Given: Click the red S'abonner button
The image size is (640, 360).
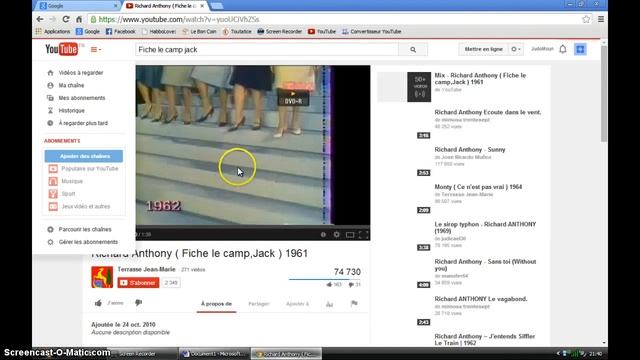Looking at the screenshot, I should [138, 282].
